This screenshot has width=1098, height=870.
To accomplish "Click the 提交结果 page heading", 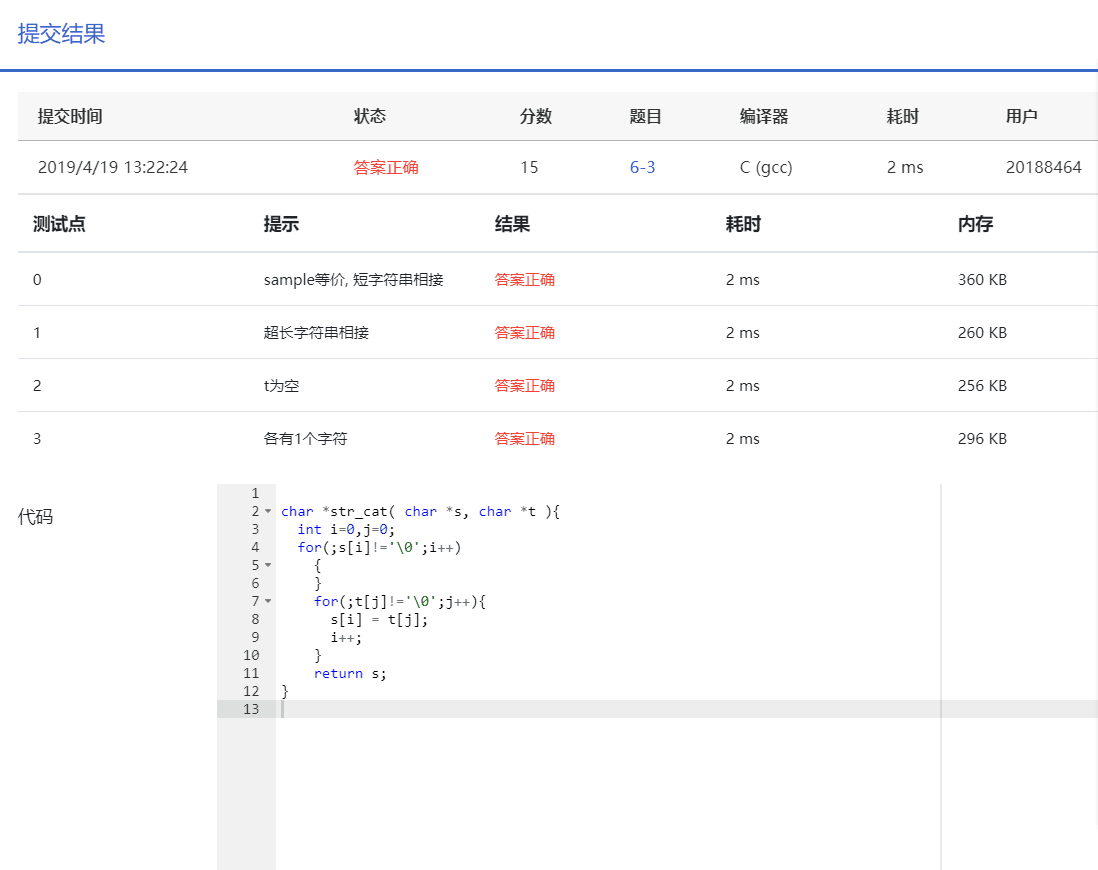I will point(62,34).
